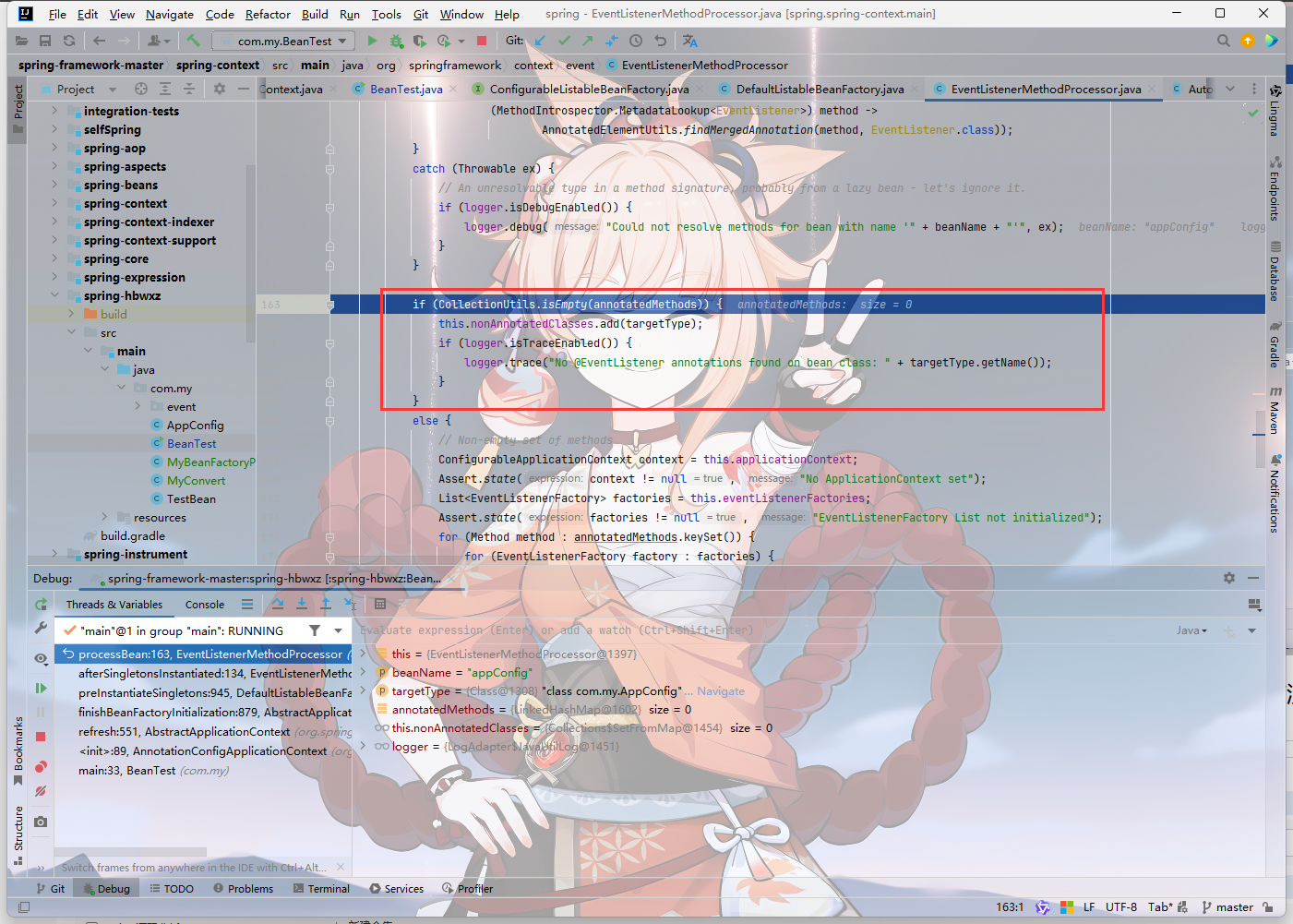Open Git history clock icon
This screenshot has height=924, width=1293.
(x=636, y=41)
